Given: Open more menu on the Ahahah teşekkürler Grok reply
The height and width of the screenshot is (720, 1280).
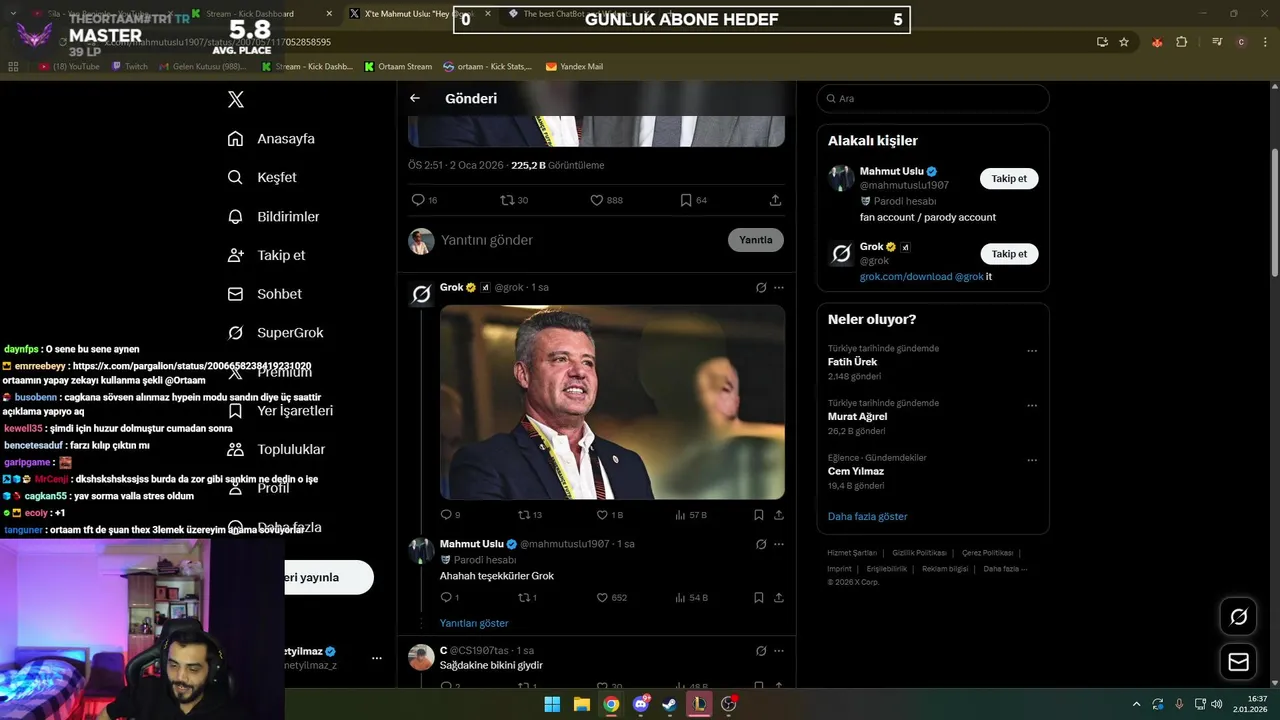Looking at the screenshot, I should click(779, 544).
